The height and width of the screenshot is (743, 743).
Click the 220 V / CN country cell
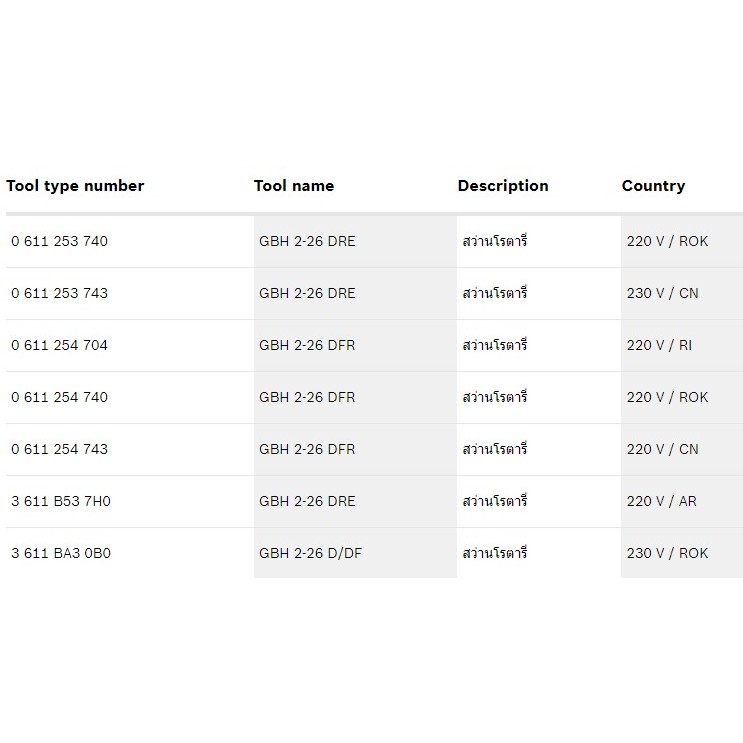tap(662, 449)
